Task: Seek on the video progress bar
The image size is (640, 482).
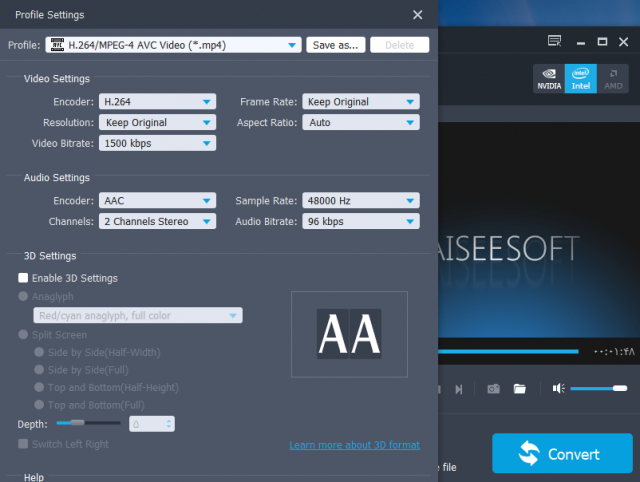Action: (509, 351)
